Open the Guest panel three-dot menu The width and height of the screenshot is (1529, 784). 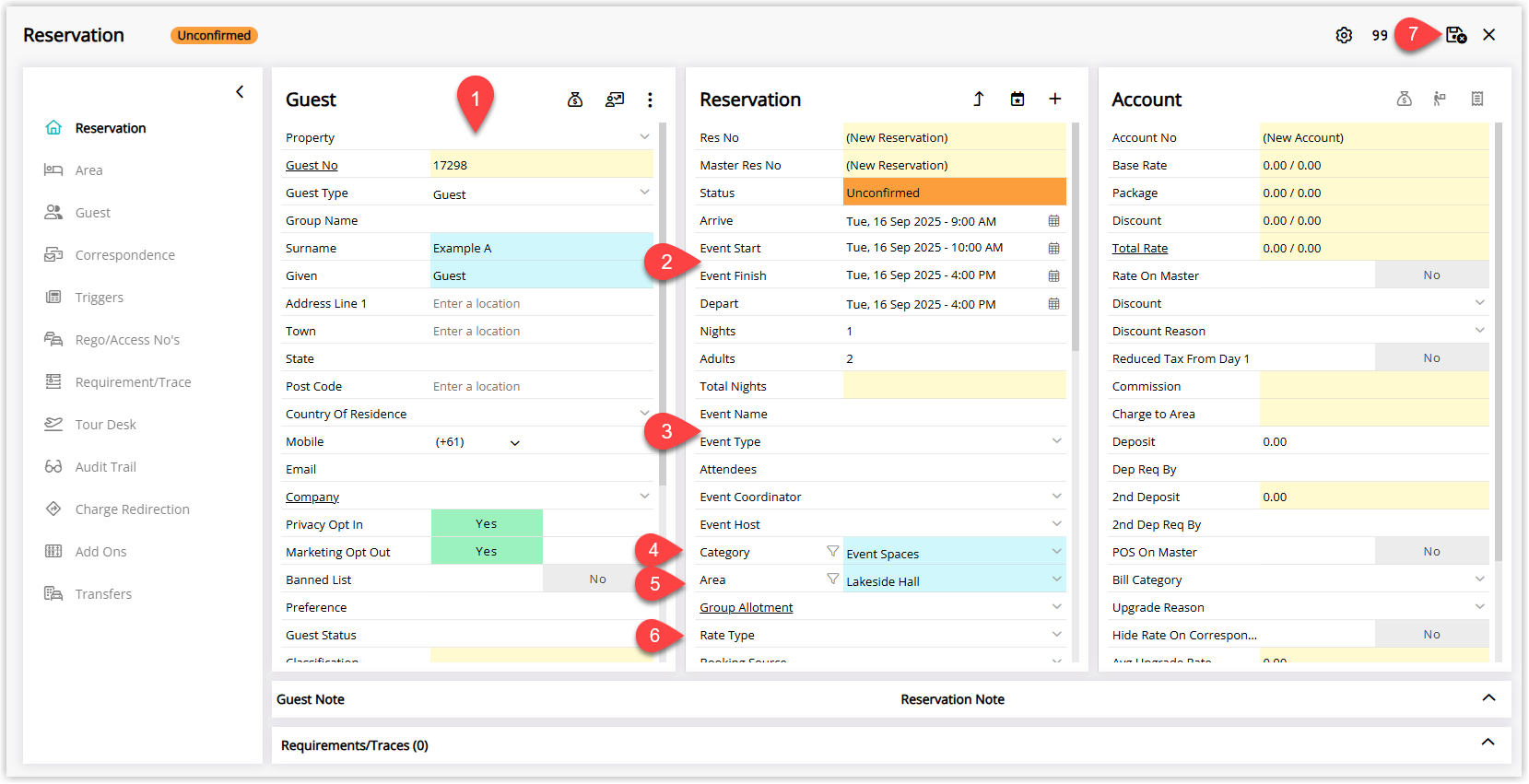click(x=650, y=99)
